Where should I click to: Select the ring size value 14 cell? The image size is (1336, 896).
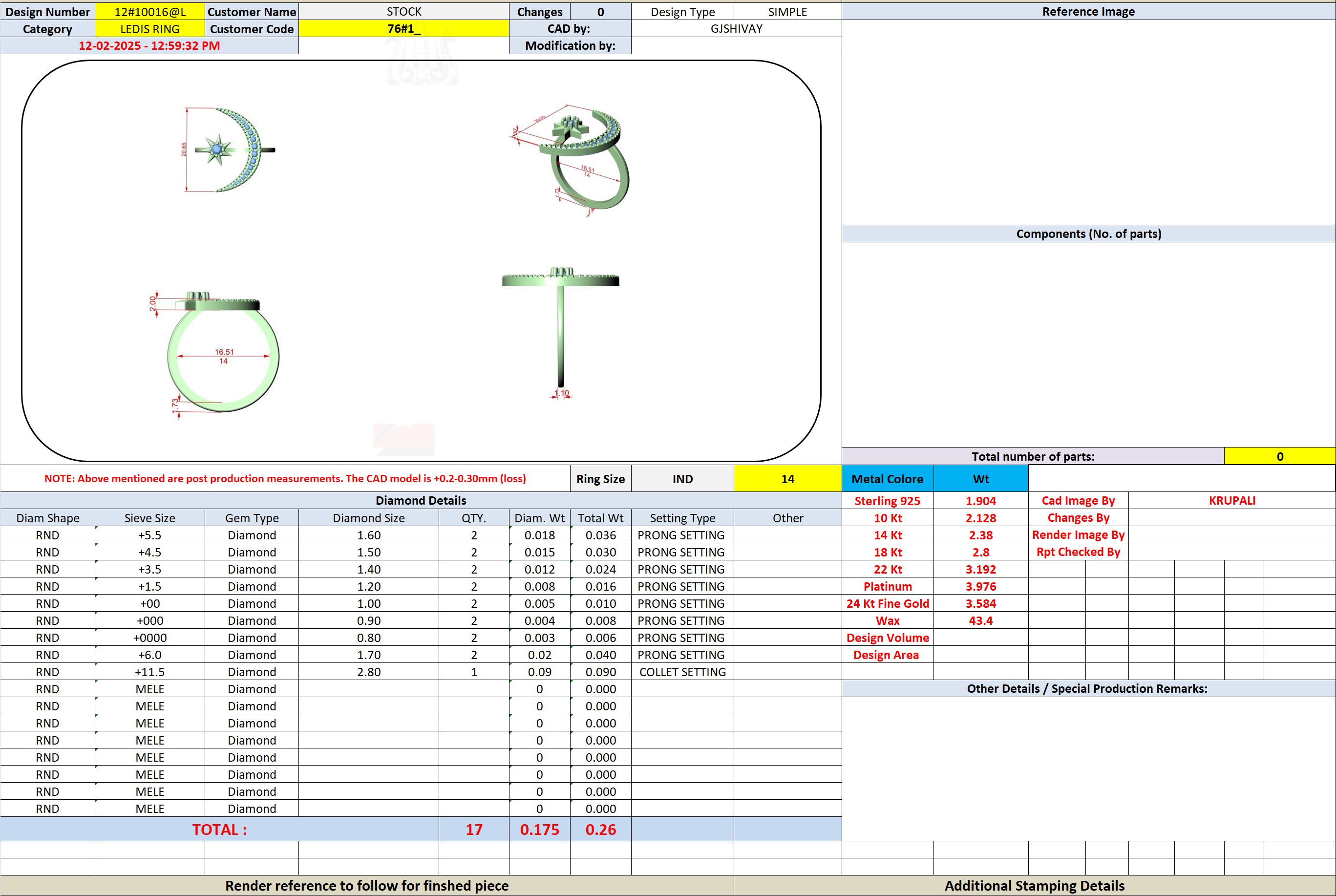tap(787, 479)
